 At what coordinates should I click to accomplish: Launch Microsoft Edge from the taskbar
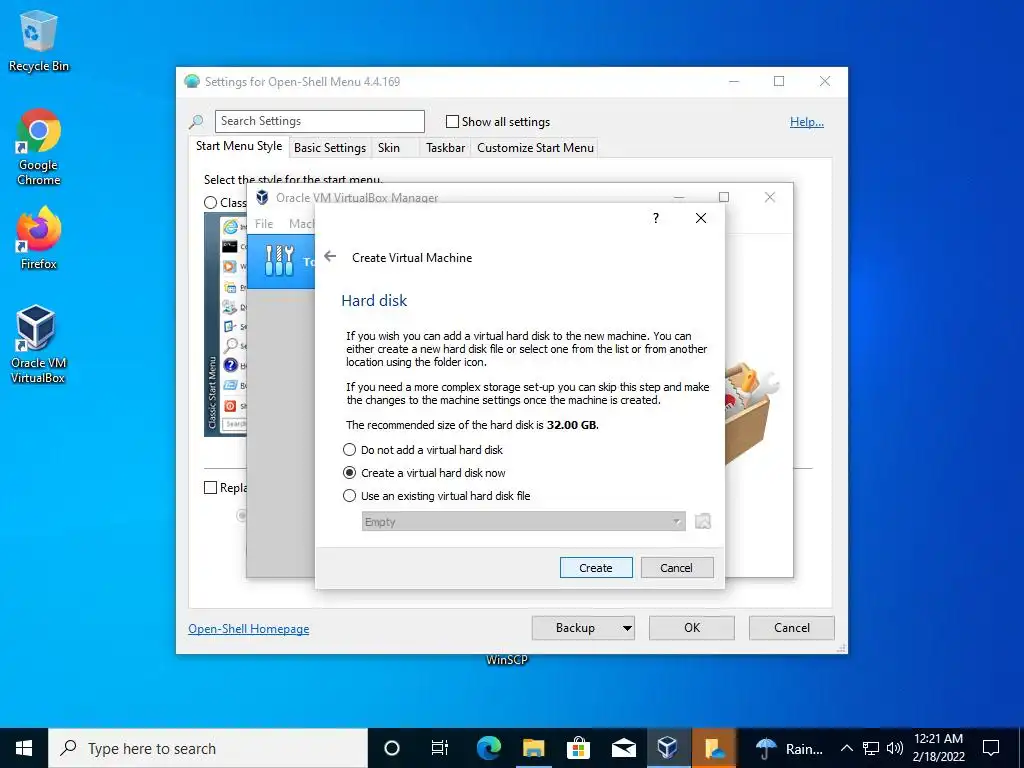(x=488, y=748)
